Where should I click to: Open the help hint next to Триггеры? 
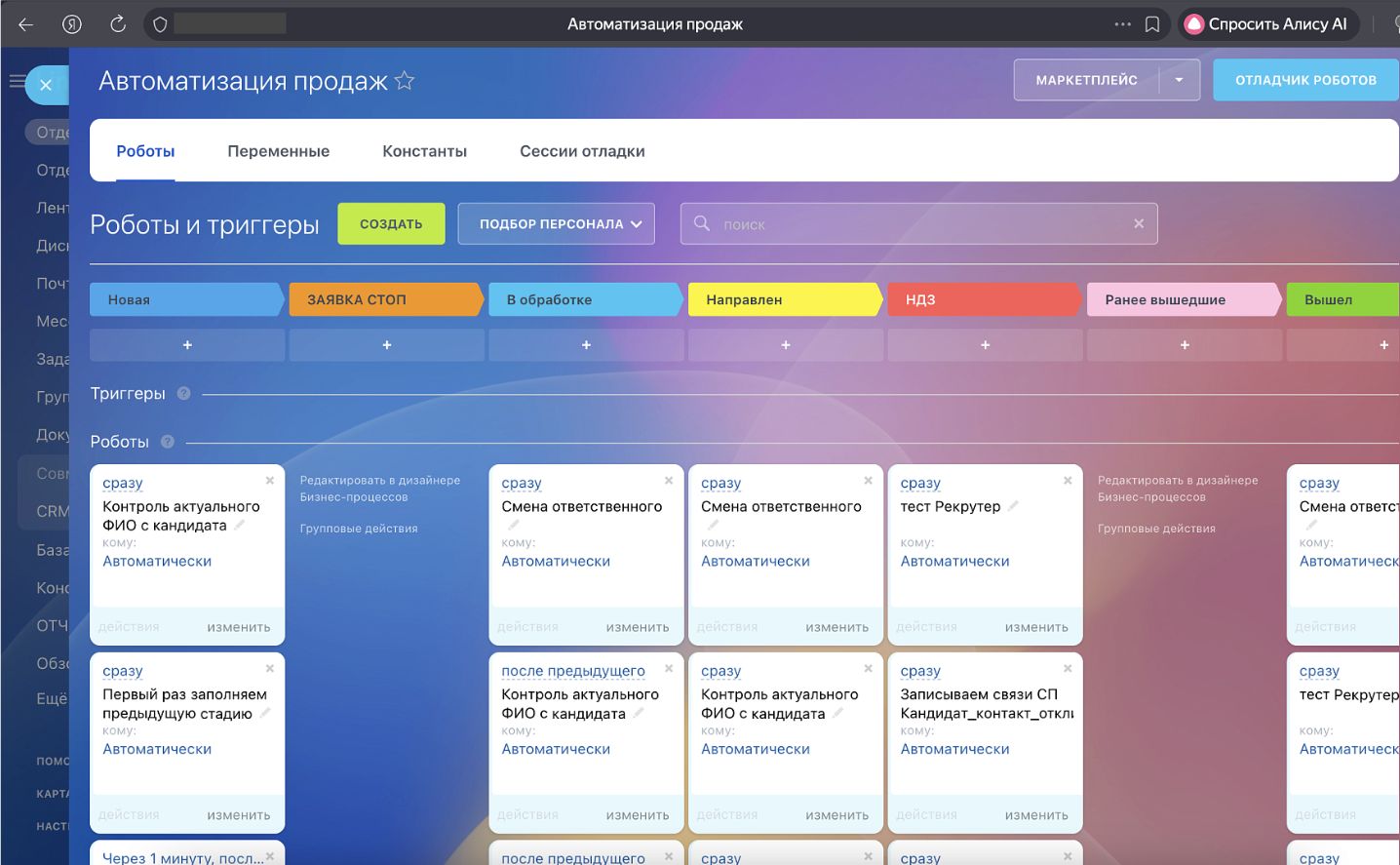point(183,394)
